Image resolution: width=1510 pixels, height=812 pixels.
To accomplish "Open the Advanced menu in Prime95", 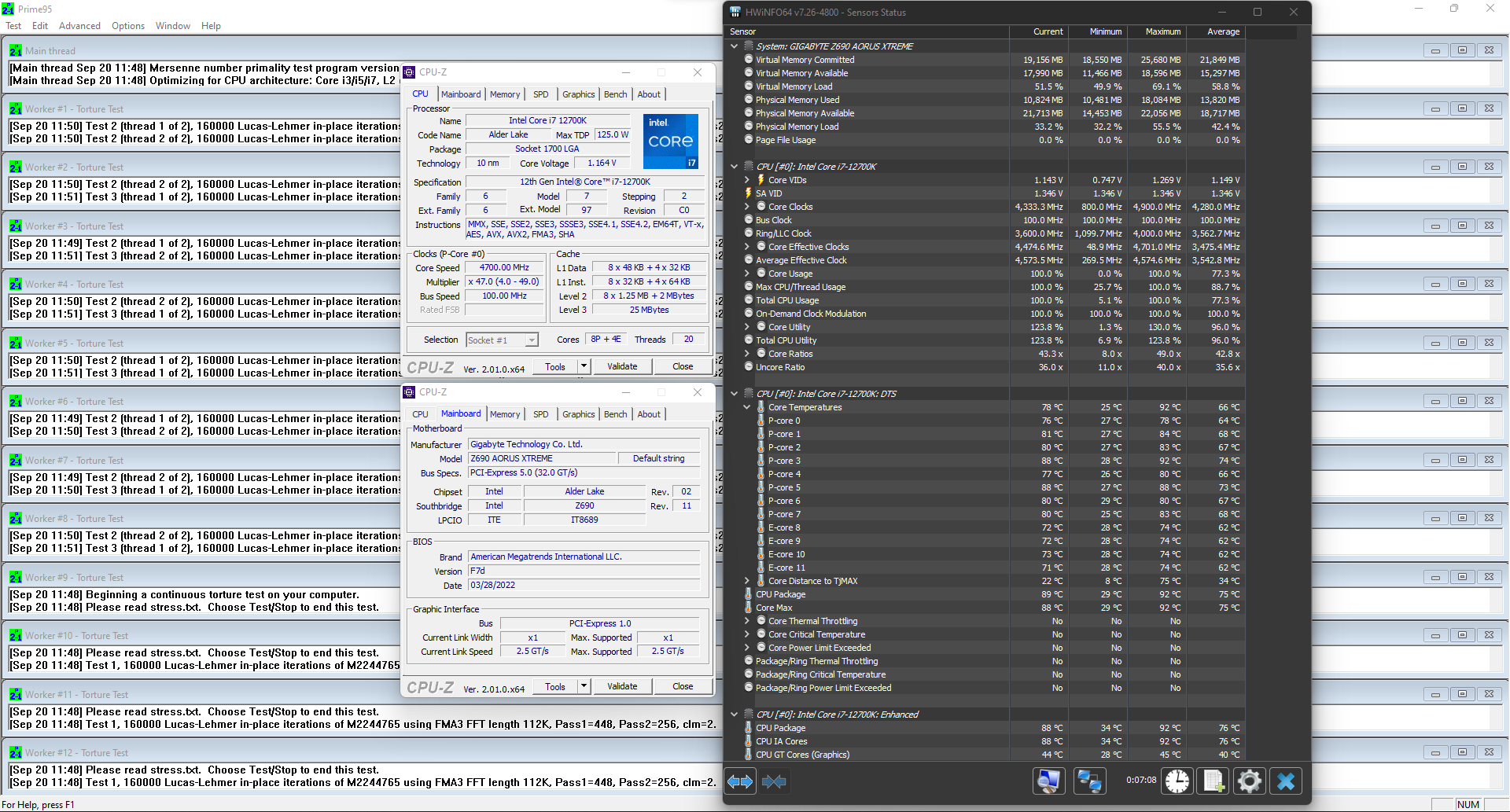I will pyautogui.click(x=79, y=25).
